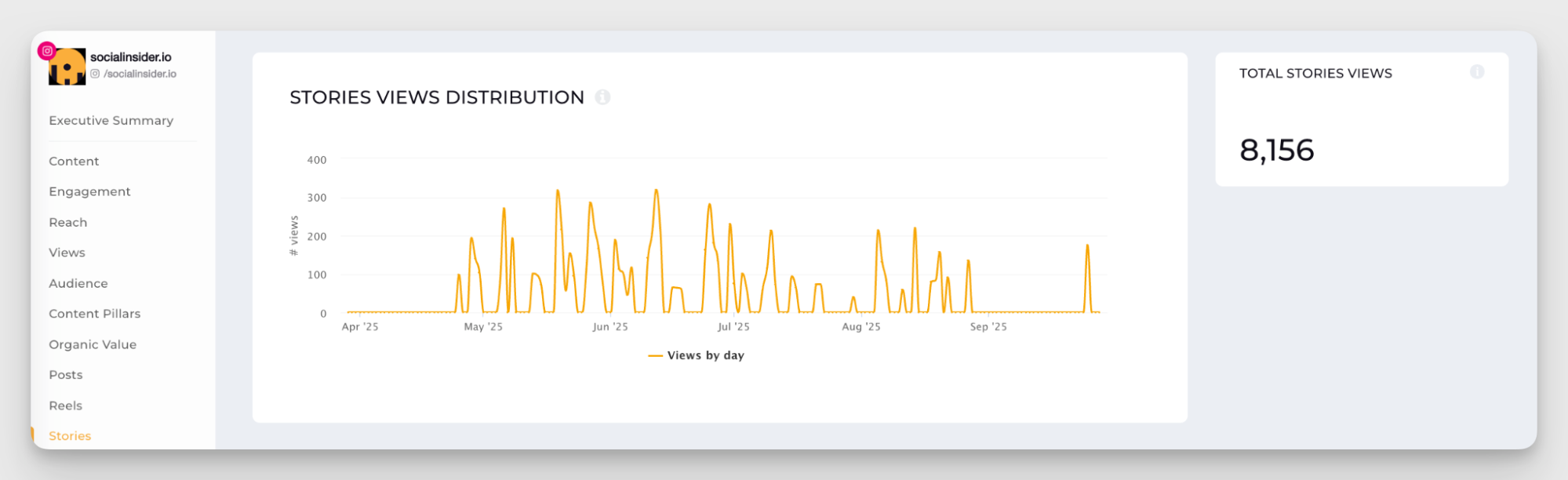The width and height of the screenshot is (1568, 480).
Task: Select the Views sidebar item
Action: (67, 253)
